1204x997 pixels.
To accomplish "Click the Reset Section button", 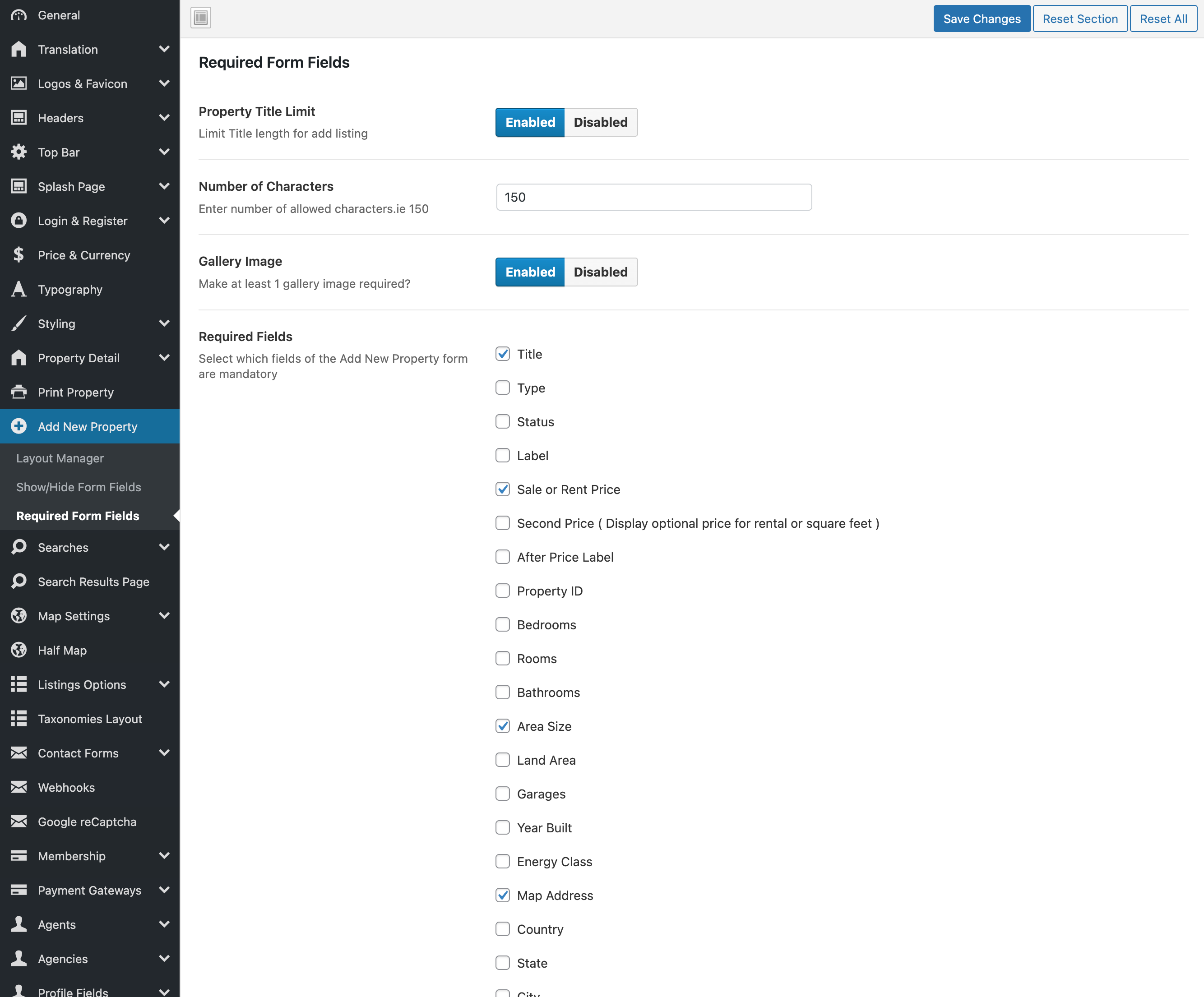I will tap(1080, 18).
